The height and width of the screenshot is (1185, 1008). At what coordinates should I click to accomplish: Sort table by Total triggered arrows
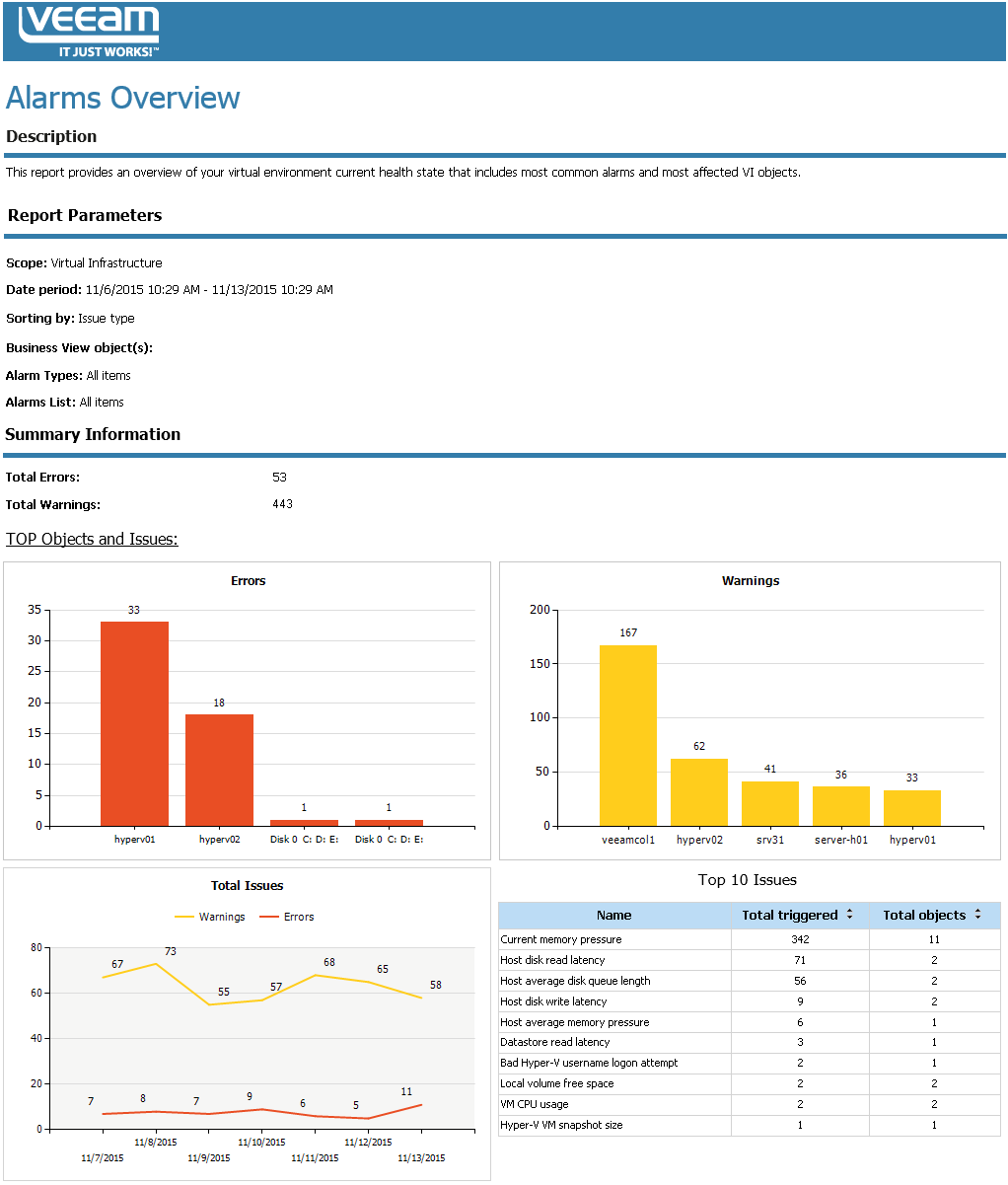(x=849, y=915)
